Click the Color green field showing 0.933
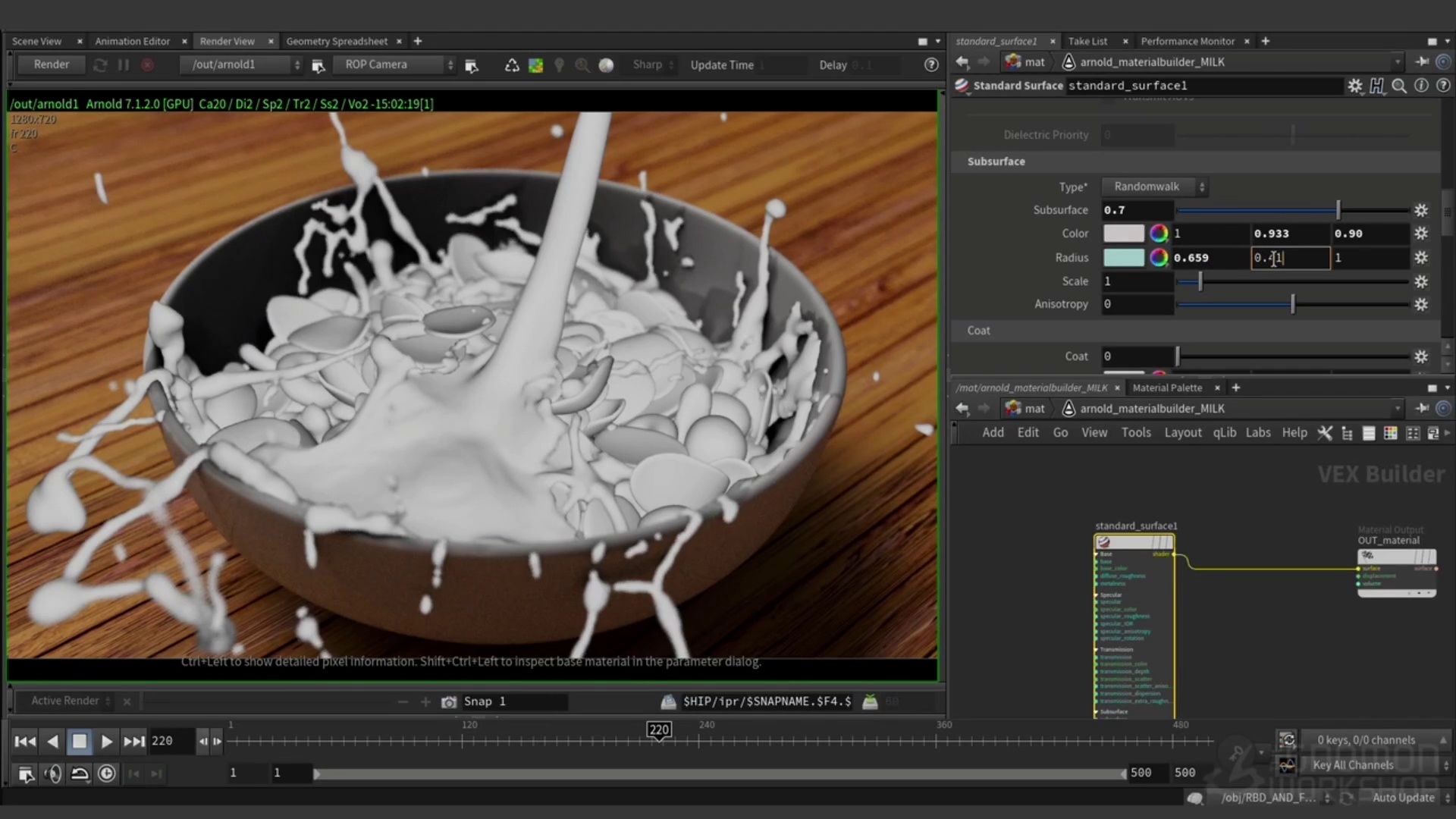Viewport: 1456px width, 819px height. coord(1291,234)
